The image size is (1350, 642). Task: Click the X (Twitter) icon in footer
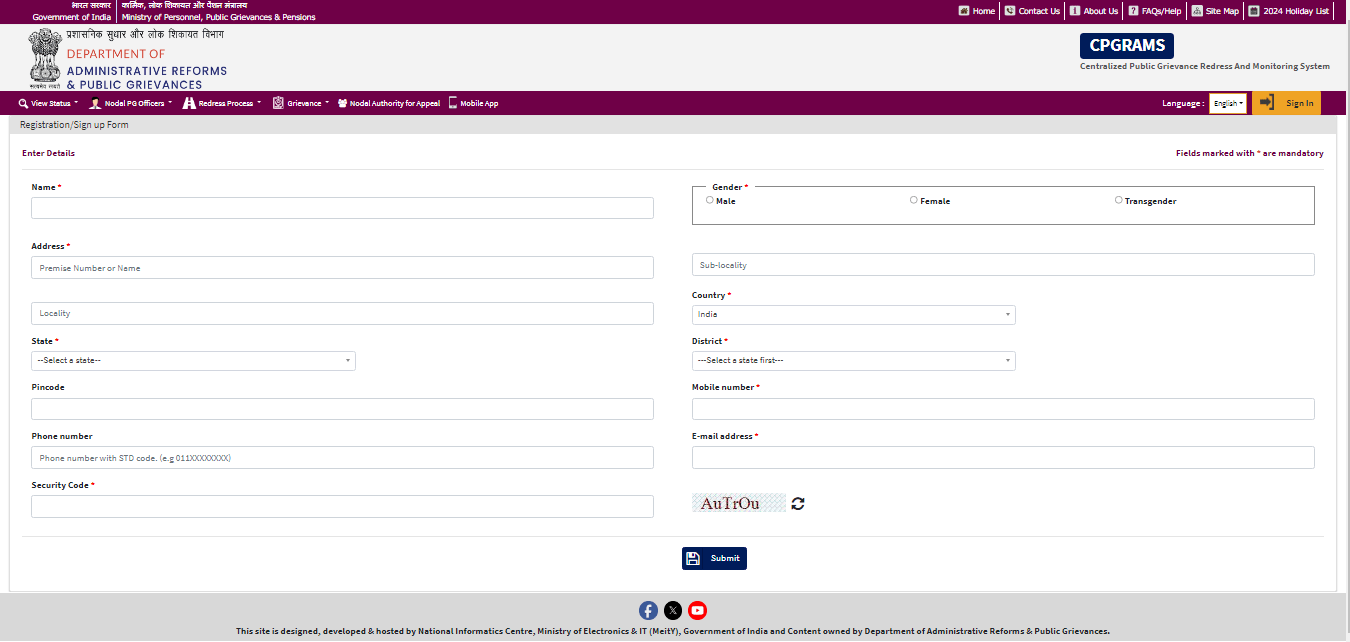tap(673, 610)
